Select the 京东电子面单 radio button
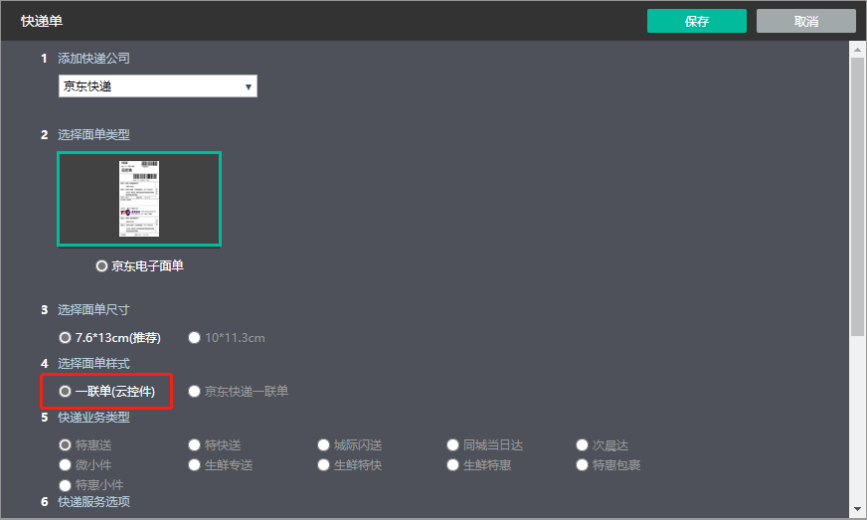Viewport: 867px width, 520px height. coord(101,266)
